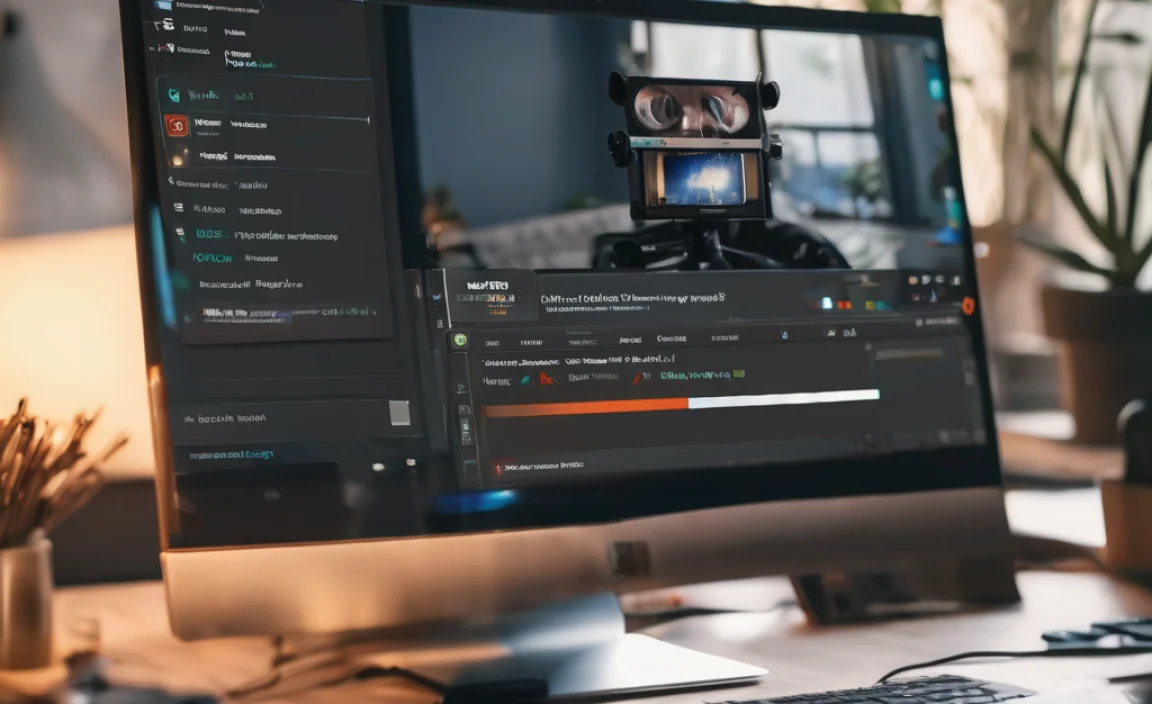Click the red recorder icon in the sidebar
This screenshot has height=704, width=1152.
coord(179,126)
